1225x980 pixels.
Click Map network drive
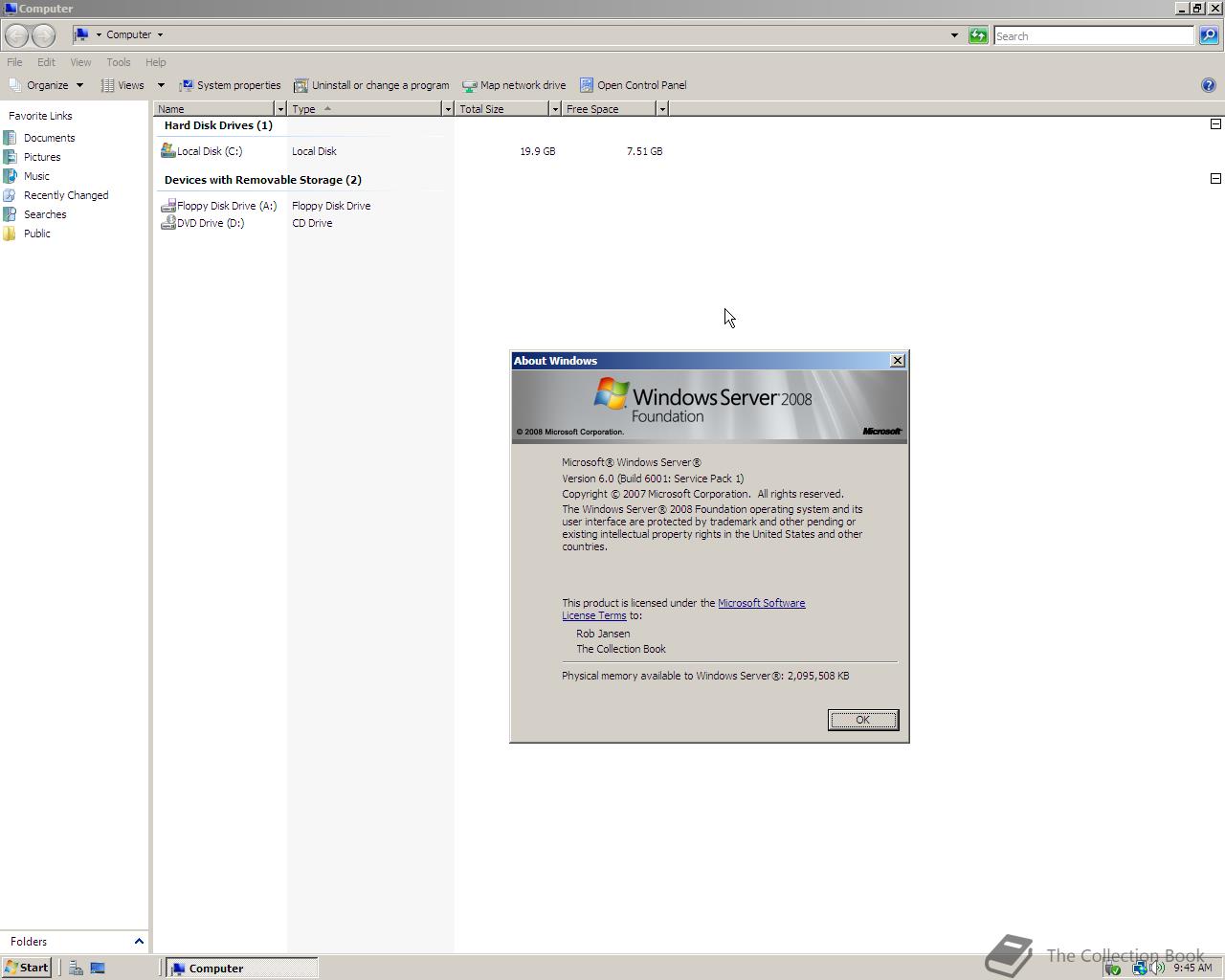[x=514, y=85]
